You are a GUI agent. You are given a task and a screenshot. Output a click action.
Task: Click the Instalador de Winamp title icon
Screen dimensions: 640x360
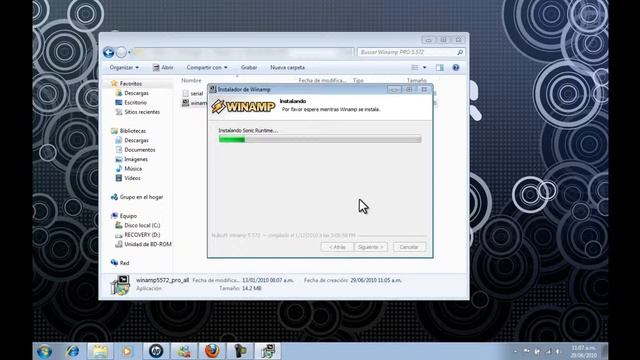213,89
